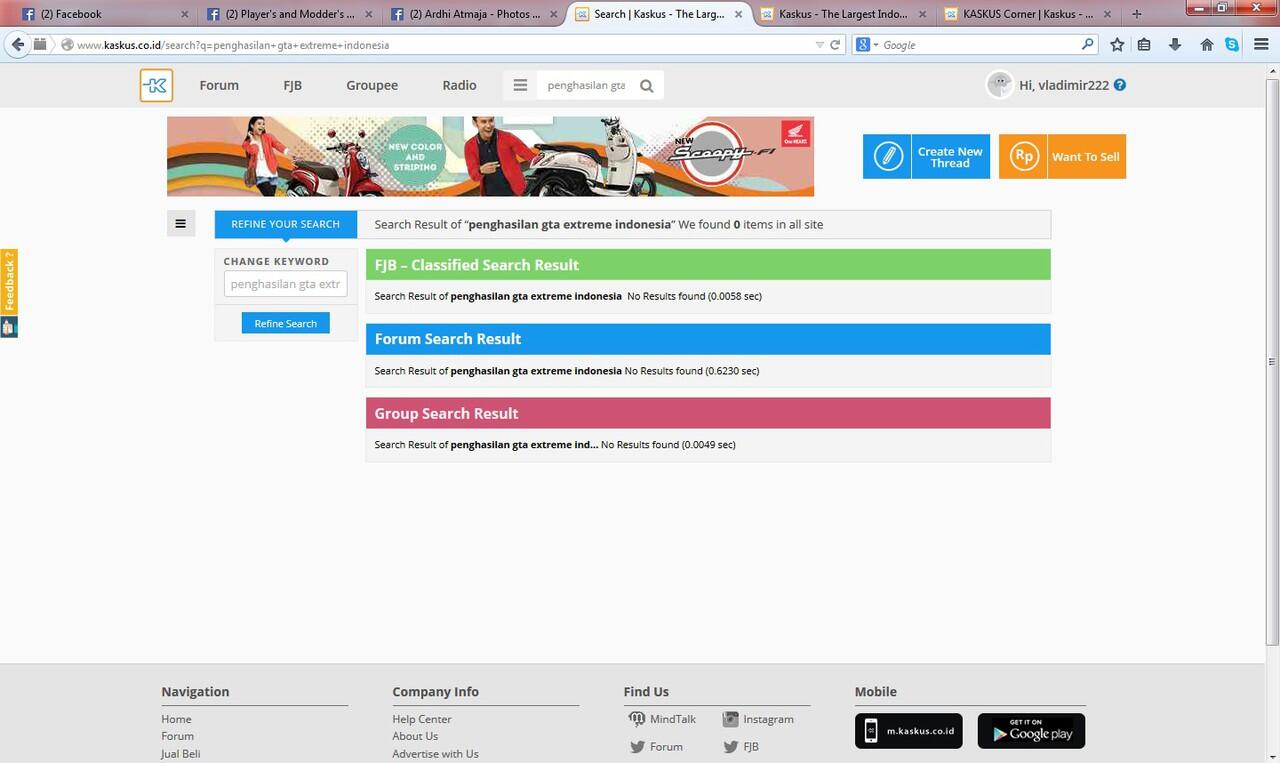1280x763 pixels.
Task: Reload the page with refresh icon
Action: tap(836, 45)
